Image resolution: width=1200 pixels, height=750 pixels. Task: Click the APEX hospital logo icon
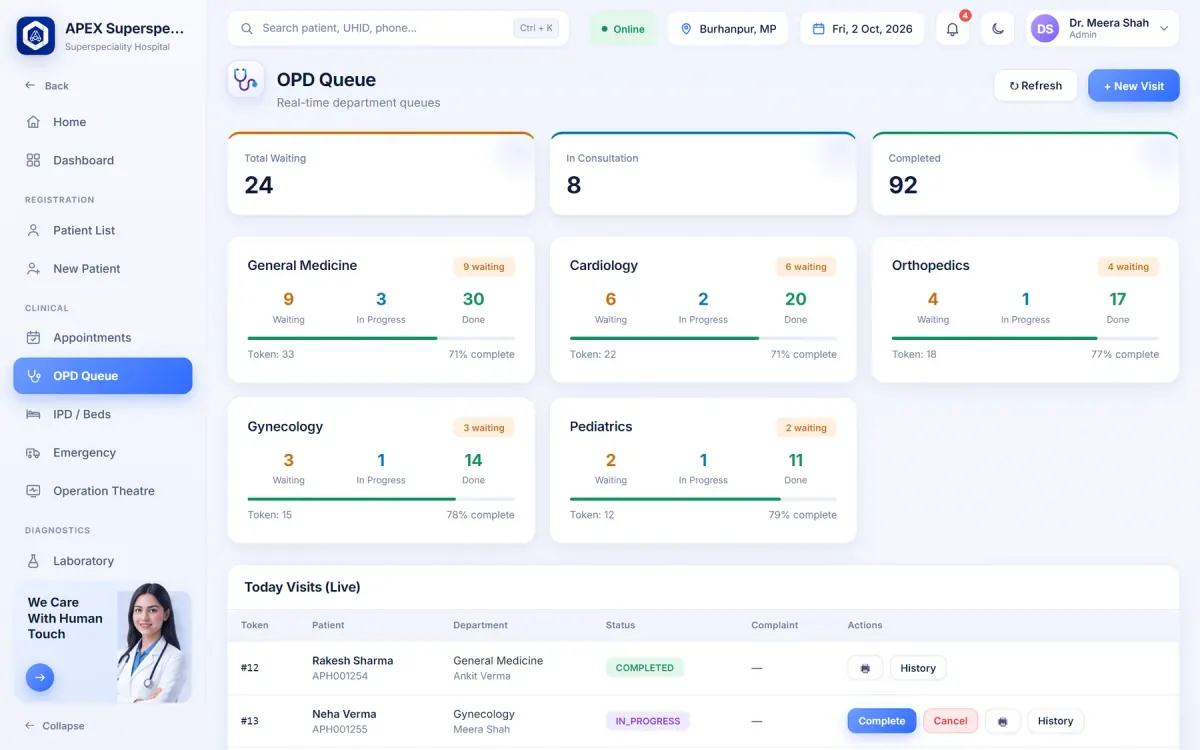pyautogui.click(x=36, y=36)
